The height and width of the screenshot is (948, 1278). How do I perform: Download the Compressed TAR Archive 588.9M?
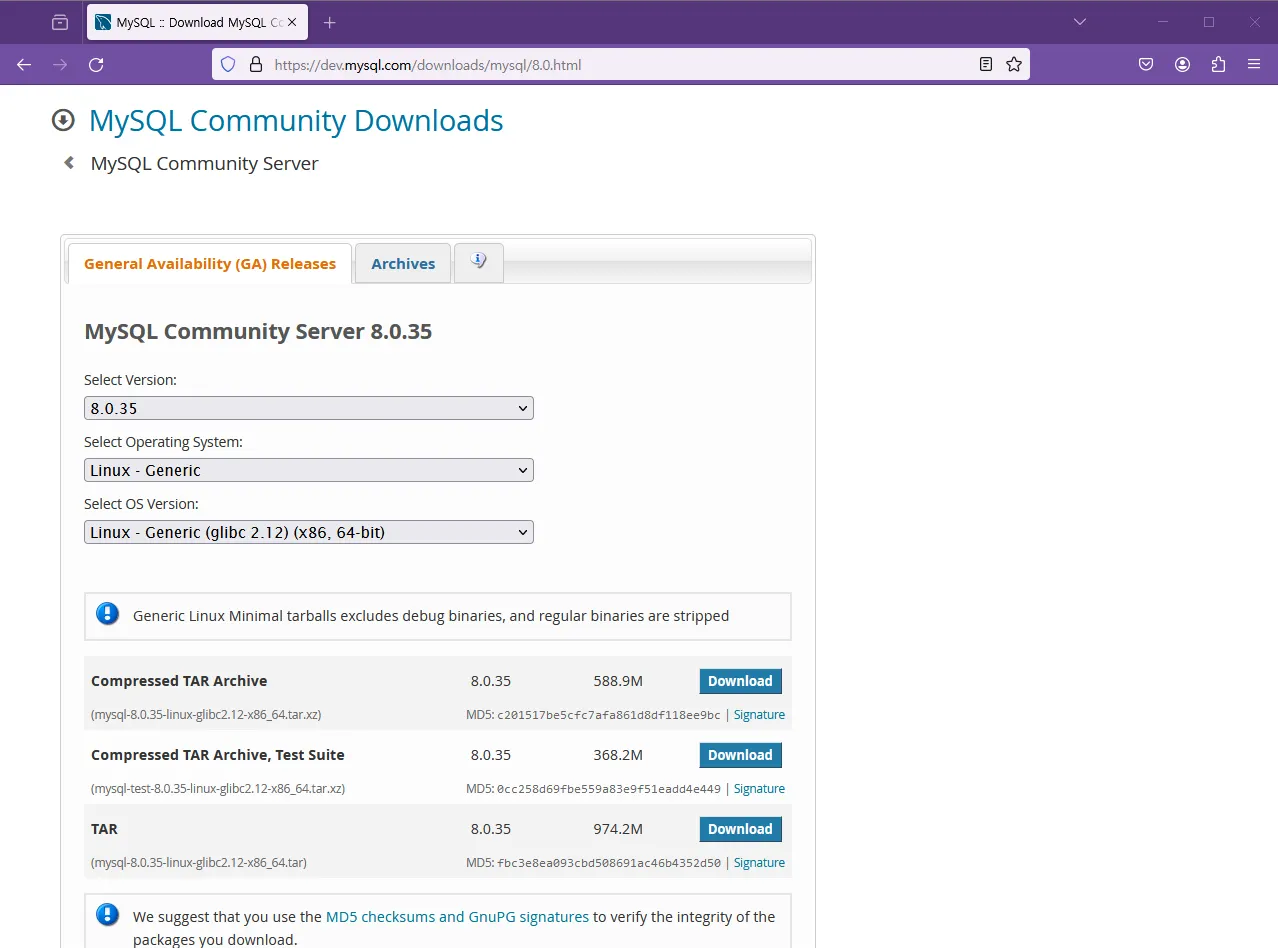coord(740,681)
